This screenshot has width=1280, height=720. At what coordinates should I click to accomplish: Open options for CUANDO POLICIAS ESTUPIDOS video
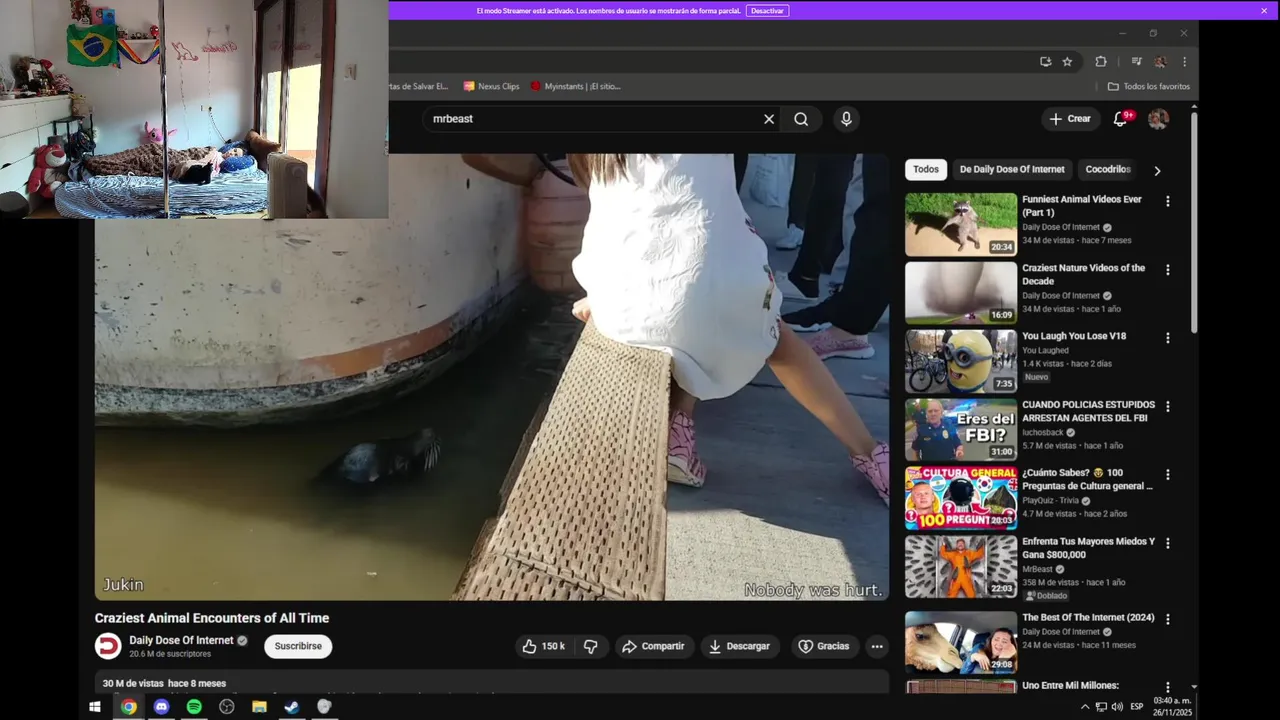click(1167, 407)
